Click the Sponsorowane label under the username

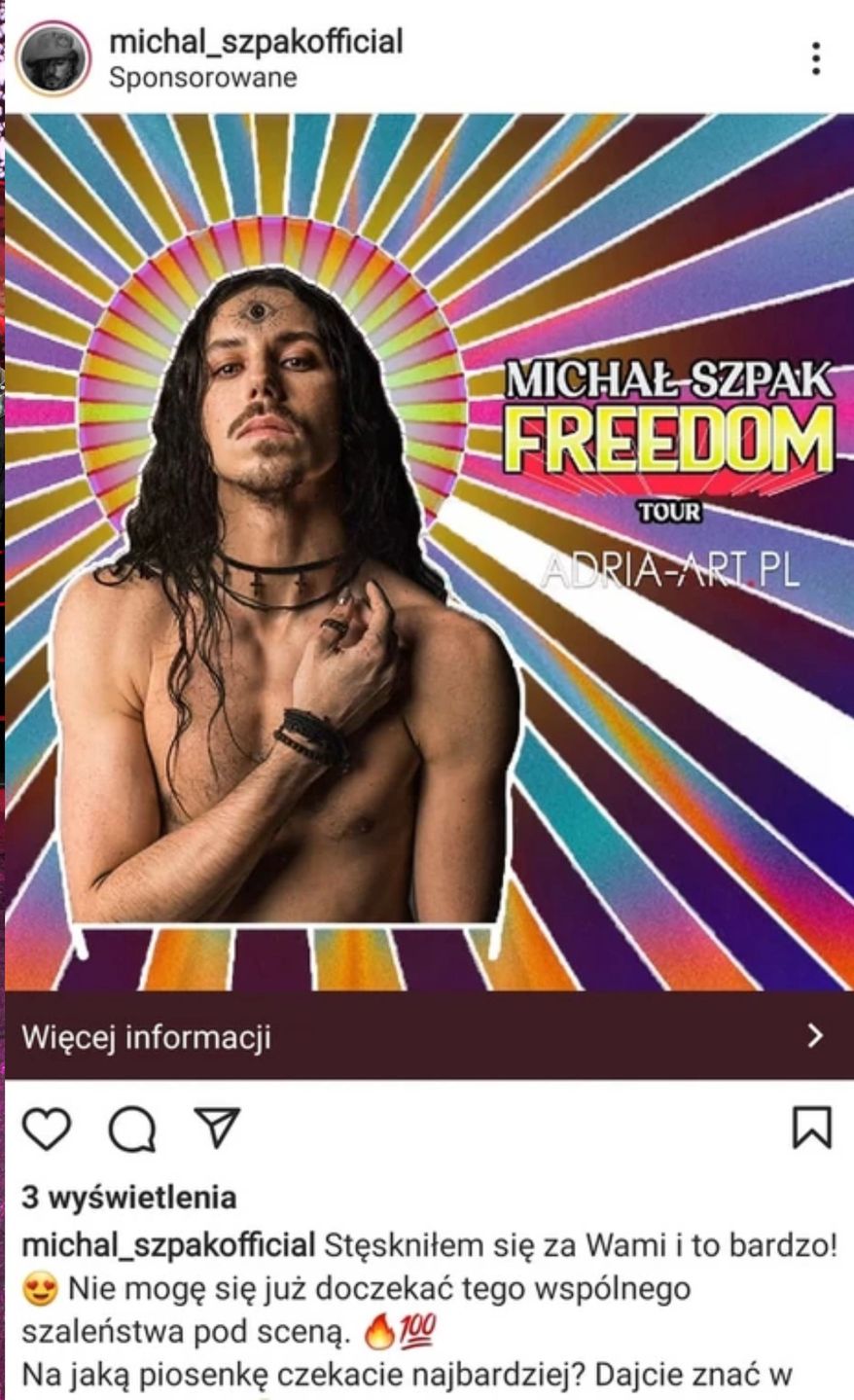pyautogui.click(x=203, y=78)
